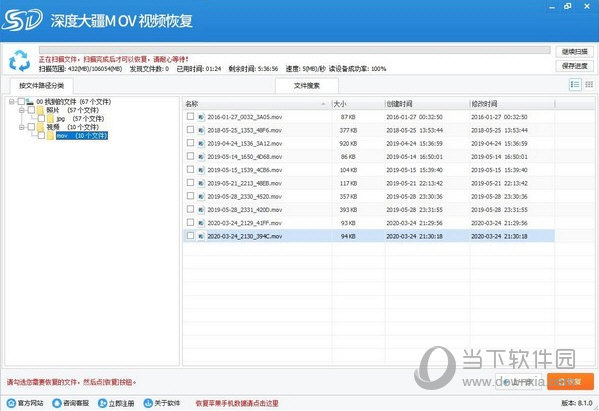Click the SD logo in title bar
This screenshot has height=411, width=599.
[x=22, y=20]
